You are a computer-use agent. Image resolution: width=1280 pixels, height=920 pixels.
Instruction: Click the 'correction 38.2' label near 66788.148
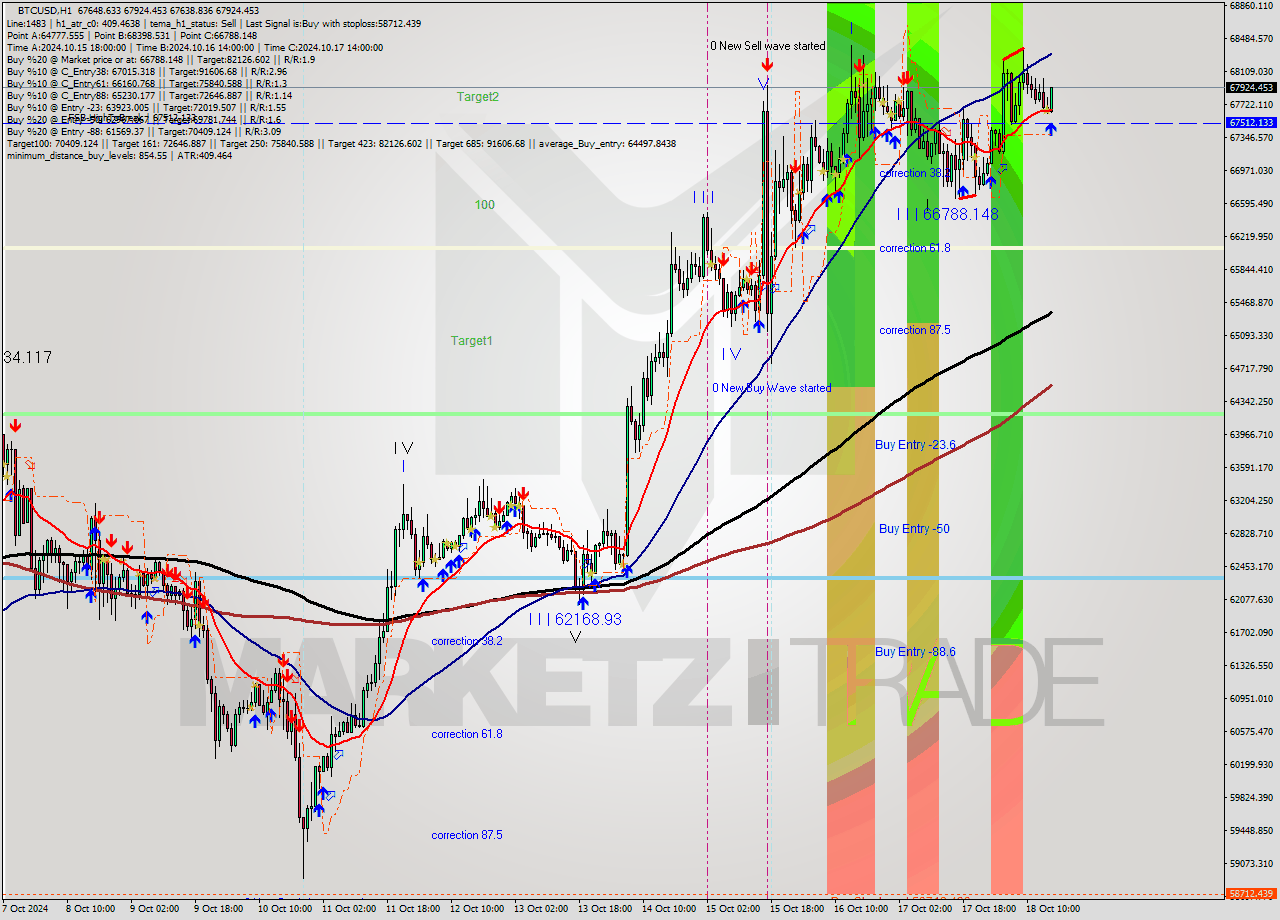[x=915, y=173]
